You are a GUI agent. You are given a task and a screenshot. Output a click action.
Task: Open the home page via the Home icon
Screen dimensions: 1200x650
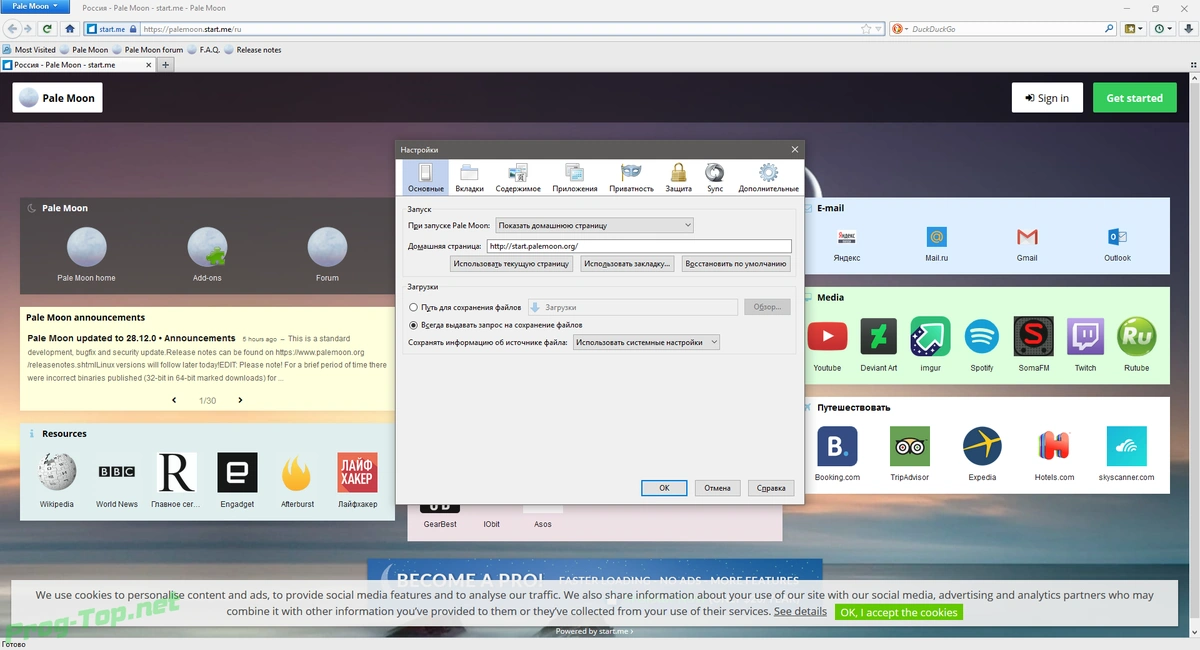pyautogui.click(x=69, y=29)
